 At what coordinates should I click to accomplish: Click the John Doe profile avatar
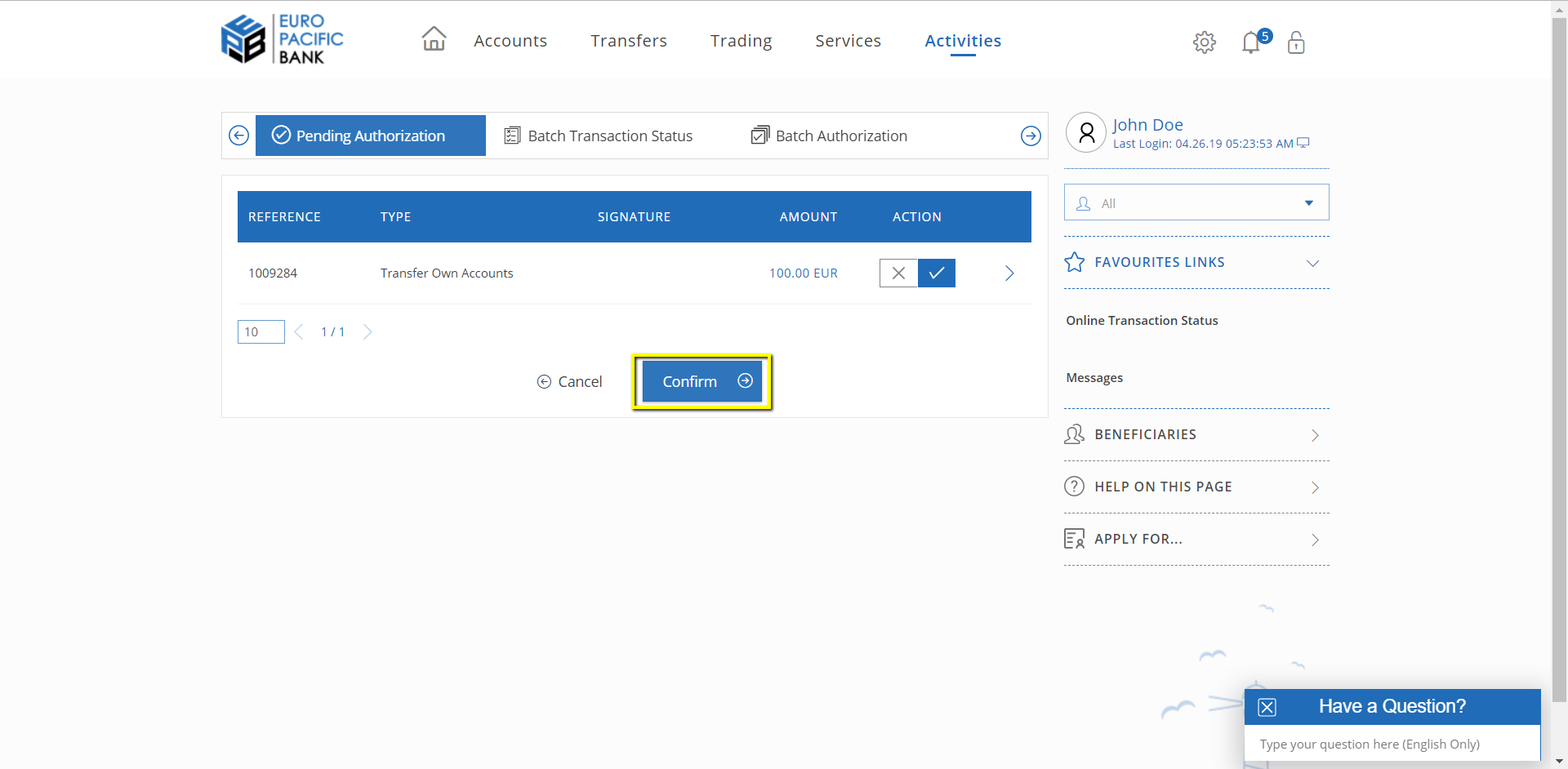(x=1086, y=132)
